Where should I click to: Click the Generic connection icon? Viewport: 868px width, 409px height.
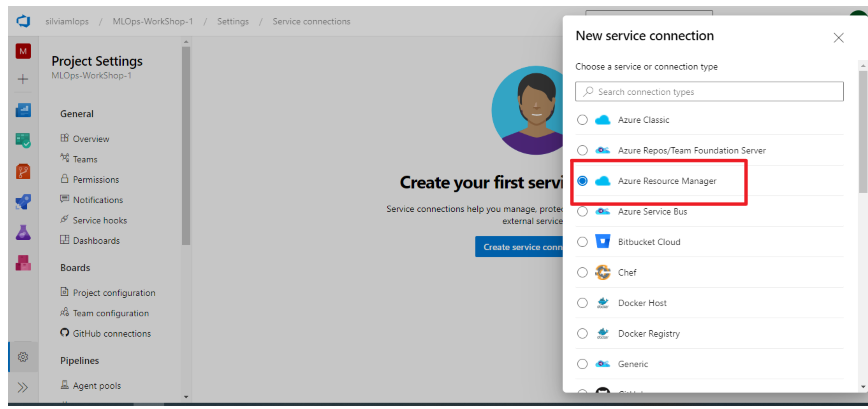click(x=602, y=364)
